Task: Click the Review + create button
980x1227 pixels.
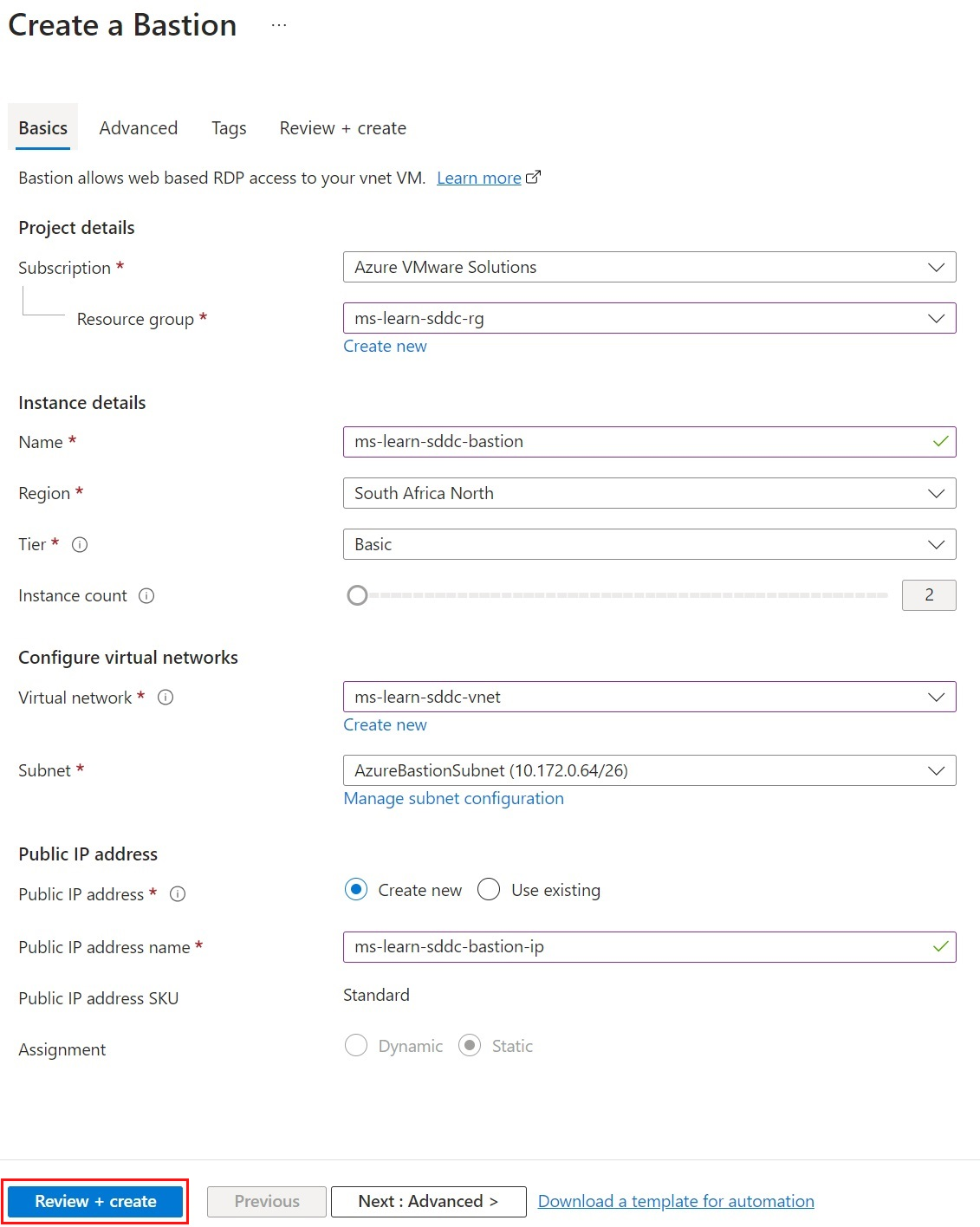Action: tap(95, 1202)
